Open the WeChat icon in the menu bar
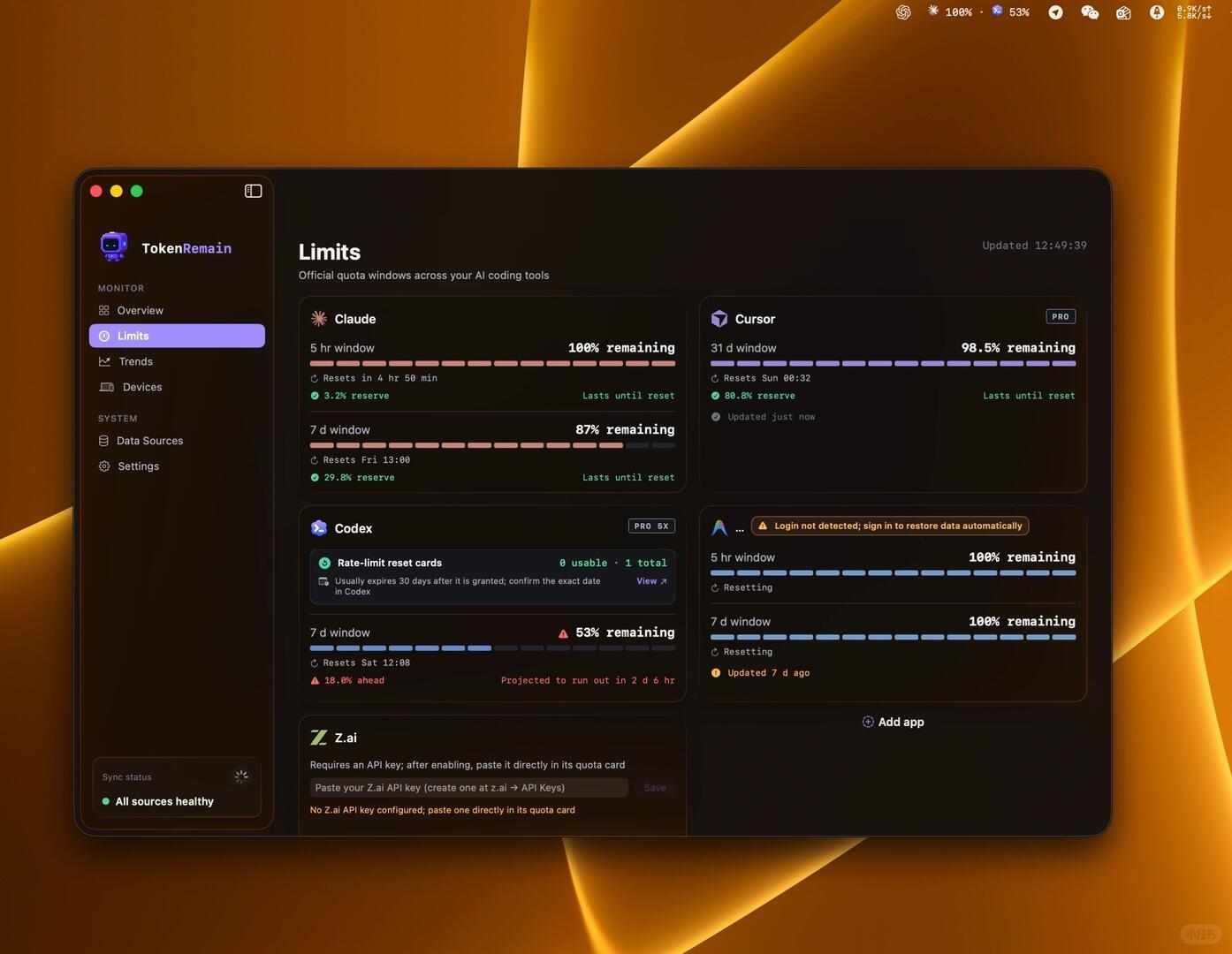 click(1090, 12)
